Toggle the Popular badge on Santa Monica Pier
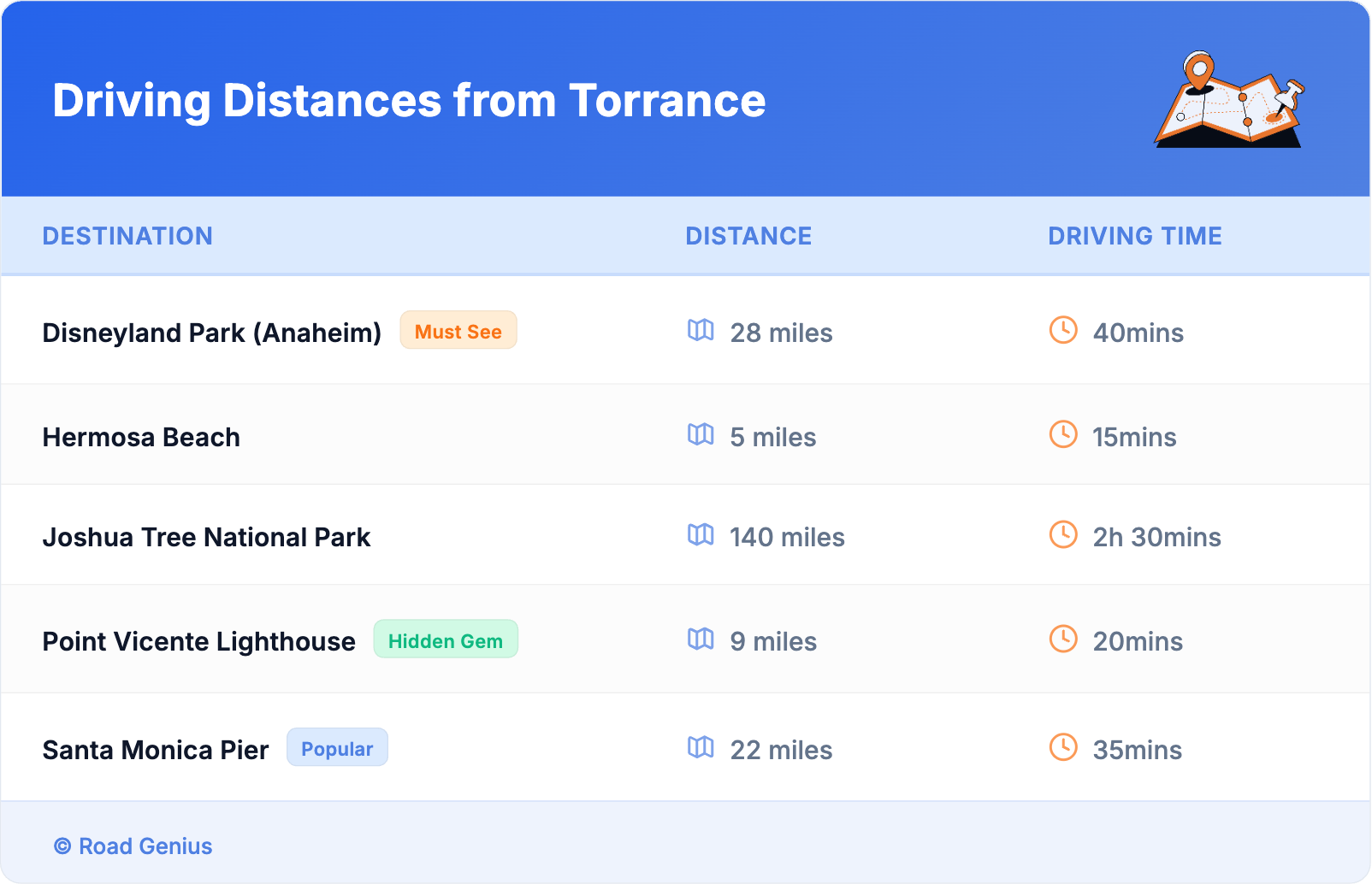The image size is (1372, 884). pyautogui.click(x=337, y=747)
